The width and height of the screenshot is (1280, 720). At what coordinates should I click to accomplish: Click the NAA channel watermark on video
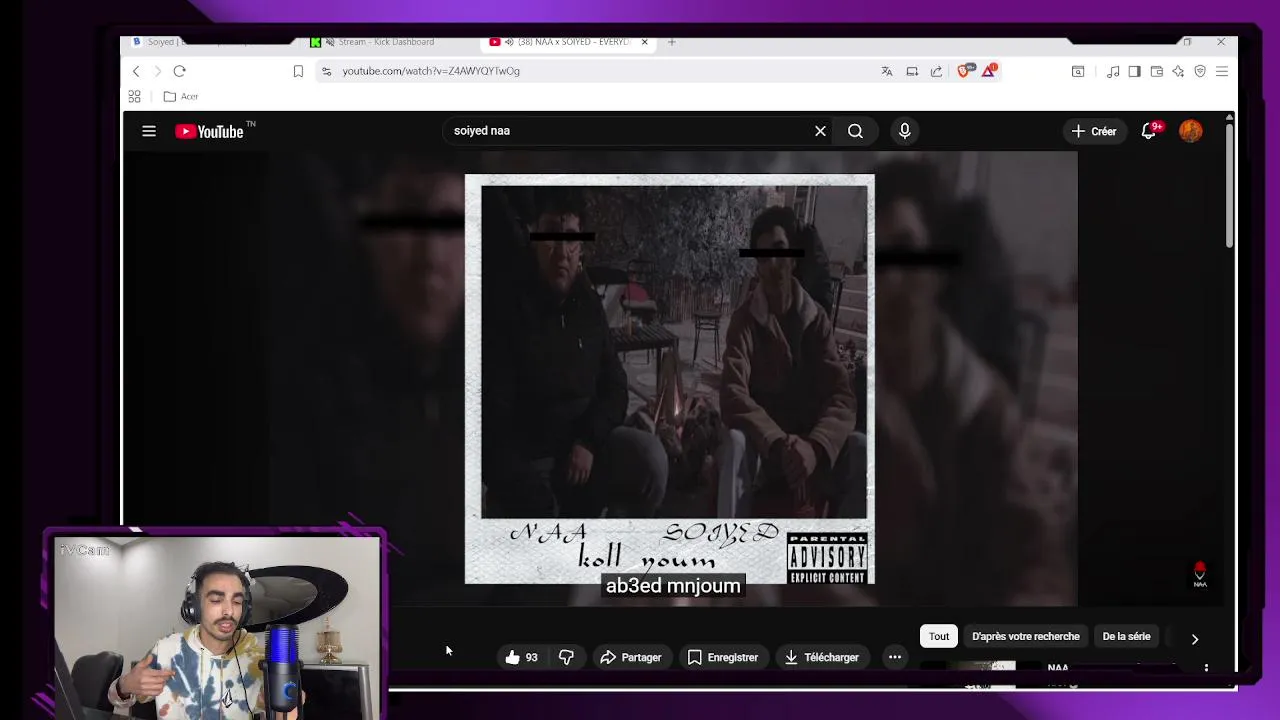pyautogui.click(x=1200, y=574)
